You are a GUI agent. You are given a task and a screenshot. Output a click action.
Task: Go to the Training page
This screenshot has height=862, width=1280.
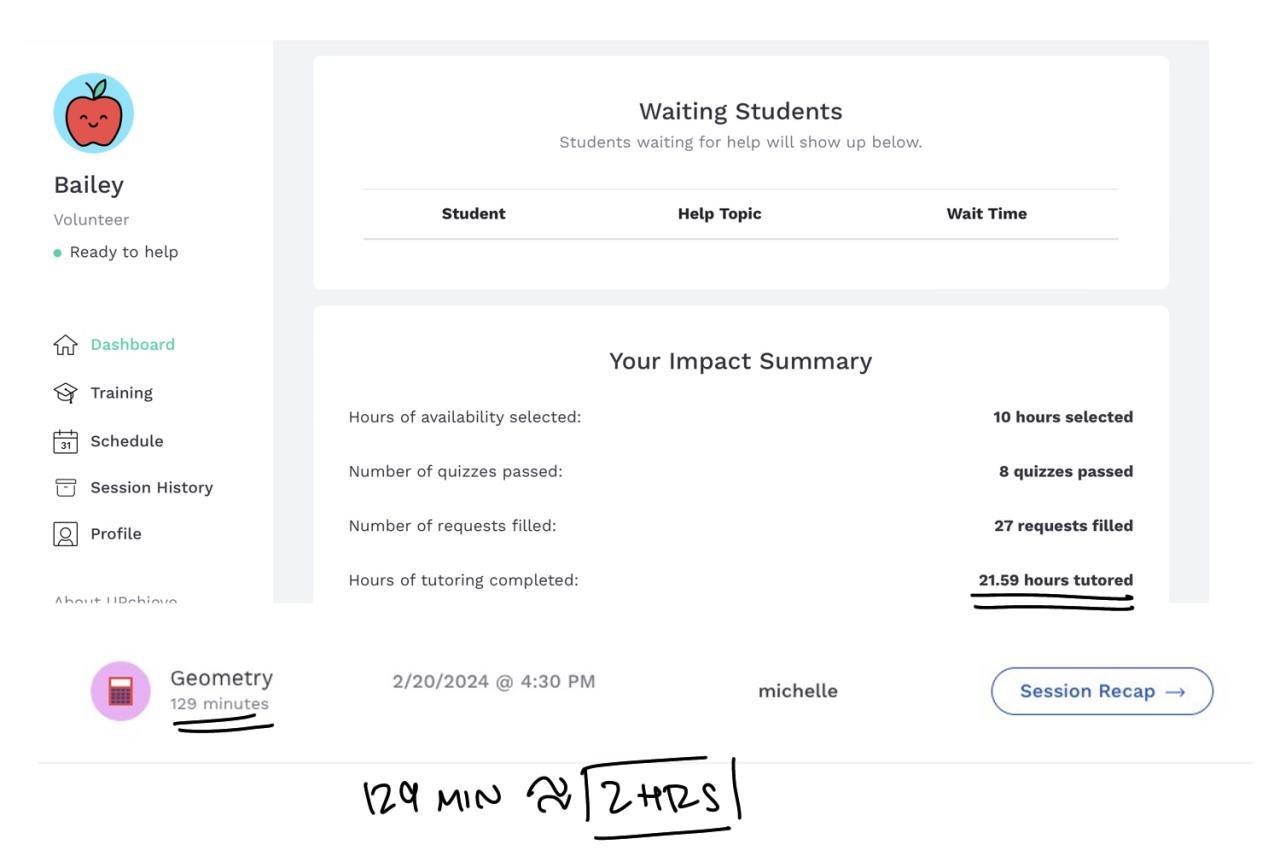coord(121,393)
